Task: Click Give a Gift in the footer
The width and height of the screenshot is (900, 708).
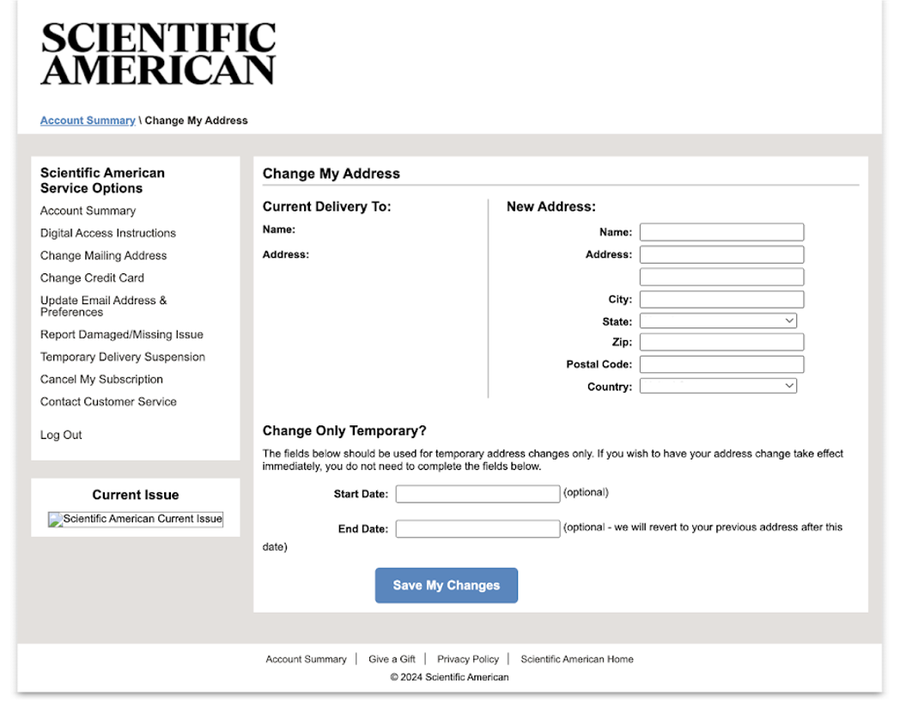Action: click(x=392, y=659)
